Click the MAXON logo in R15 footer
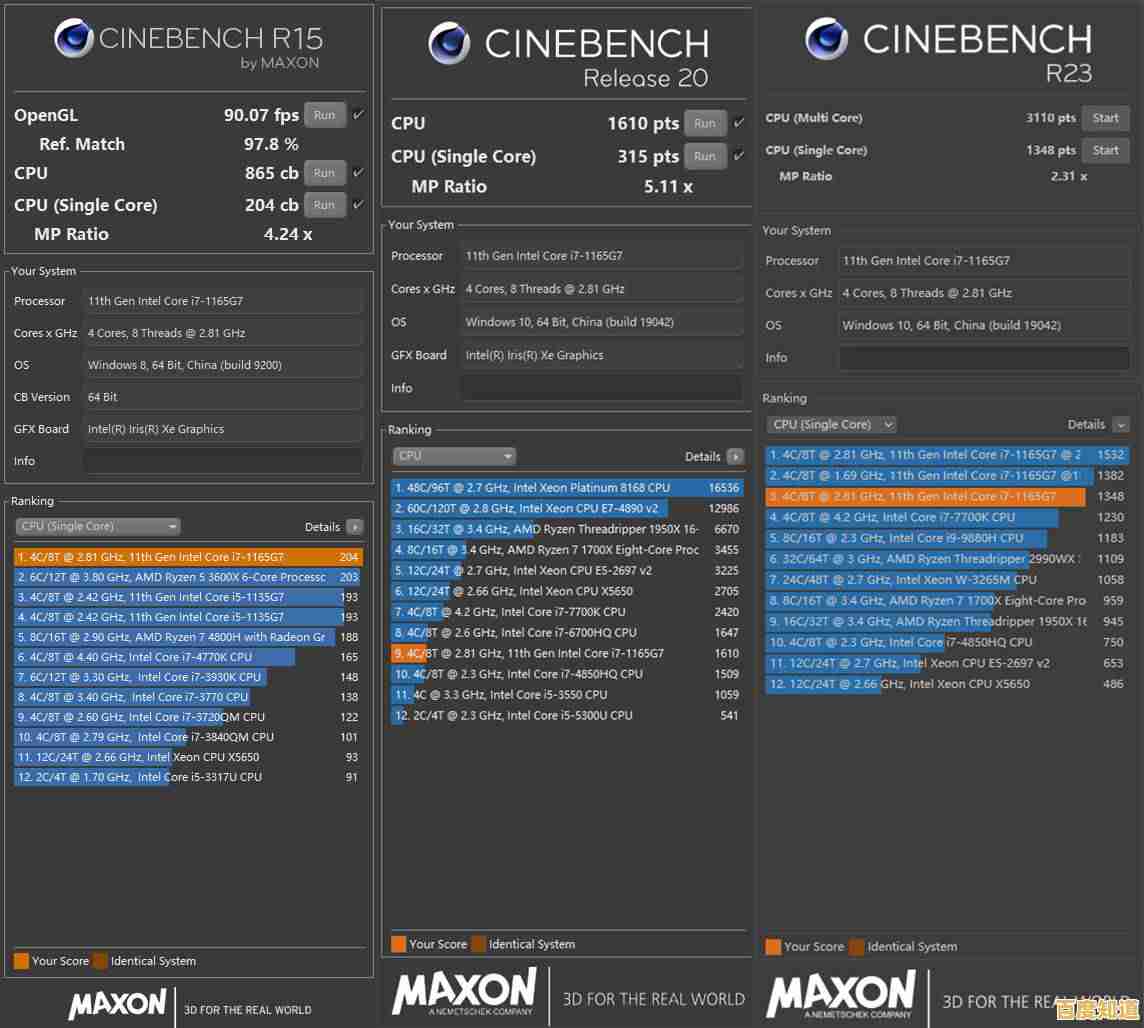 [117, 1004]
